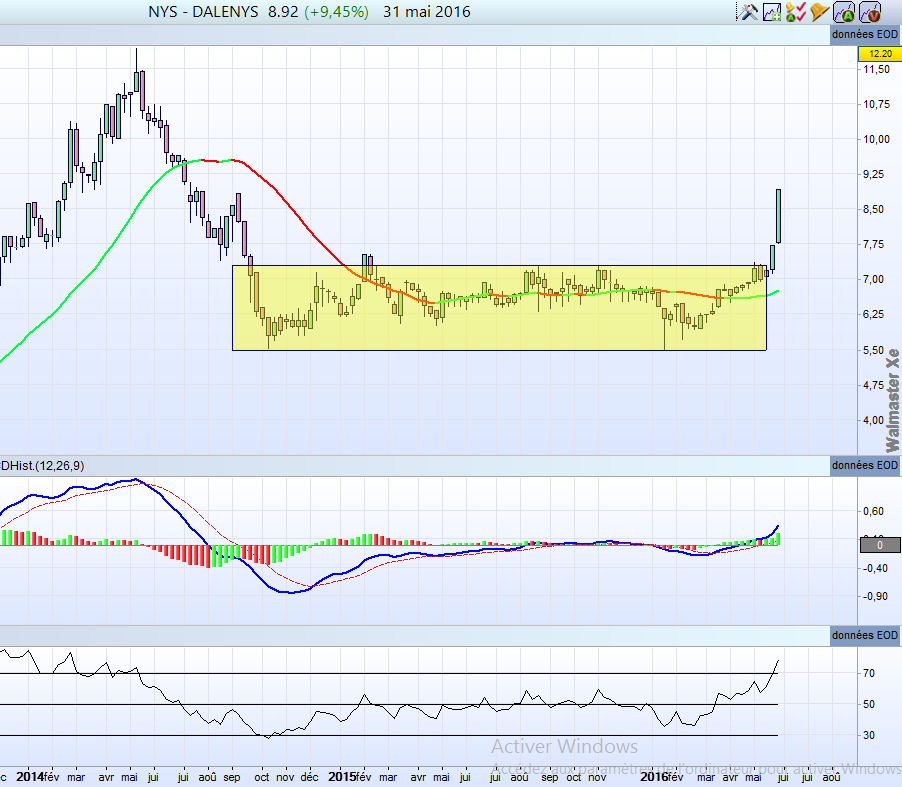Click the RSI panel 'données EOD' label
This screenshot has height=787, width=902.
[865, 635]
